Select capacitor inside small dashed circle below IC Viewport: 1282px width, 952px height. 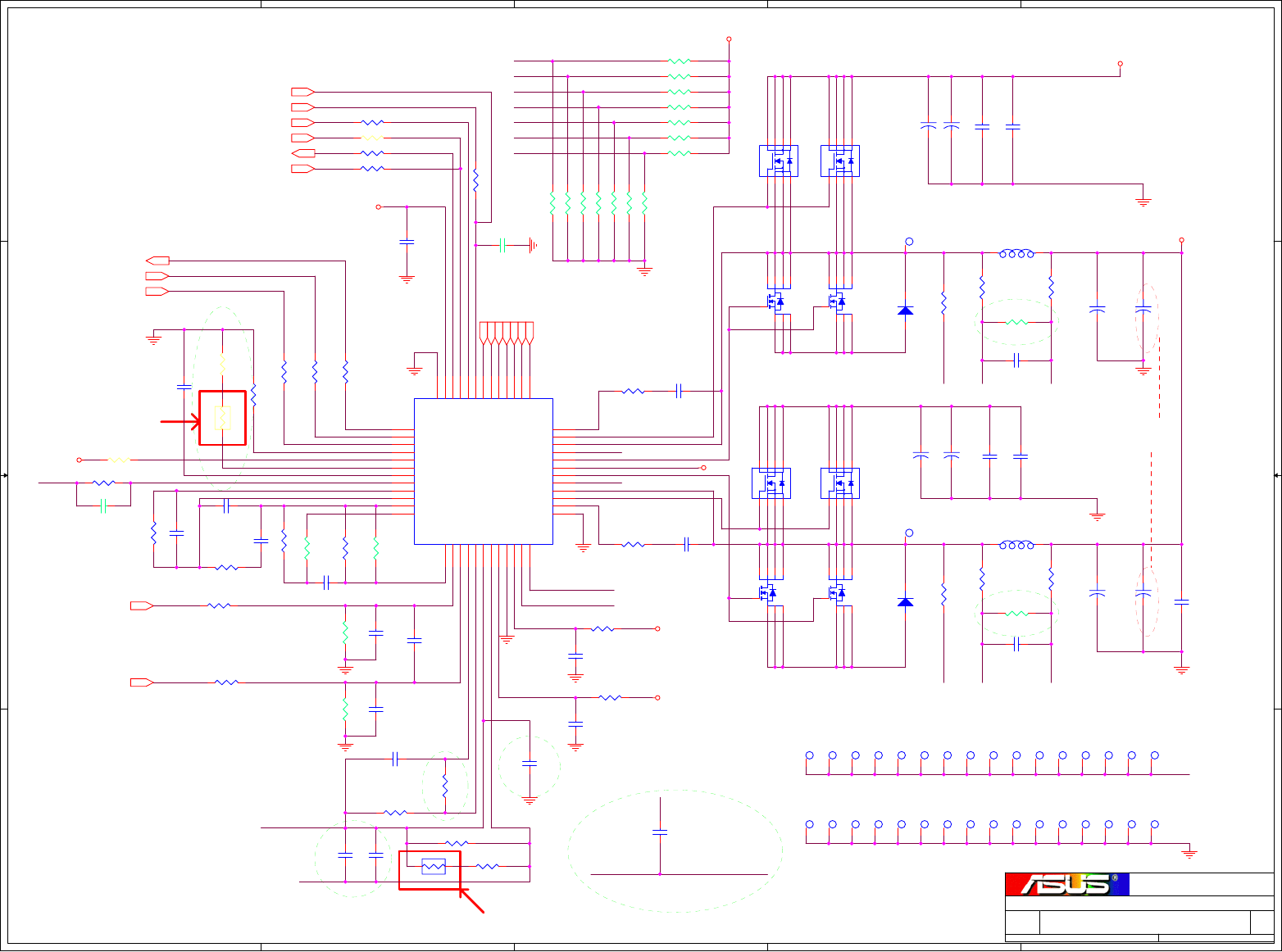click(x=530, y=764)
